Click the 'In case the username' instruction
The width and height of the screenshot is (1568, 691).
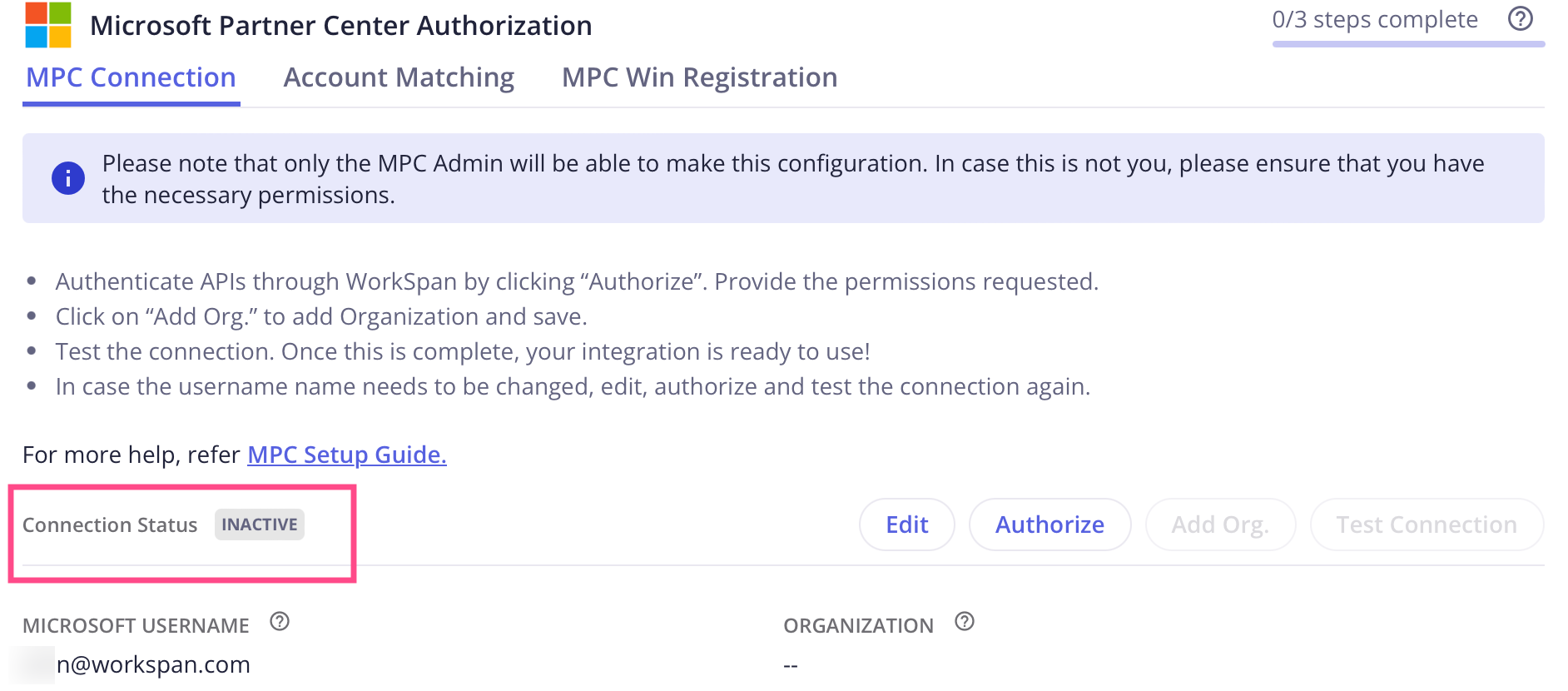tap(573, 386)
